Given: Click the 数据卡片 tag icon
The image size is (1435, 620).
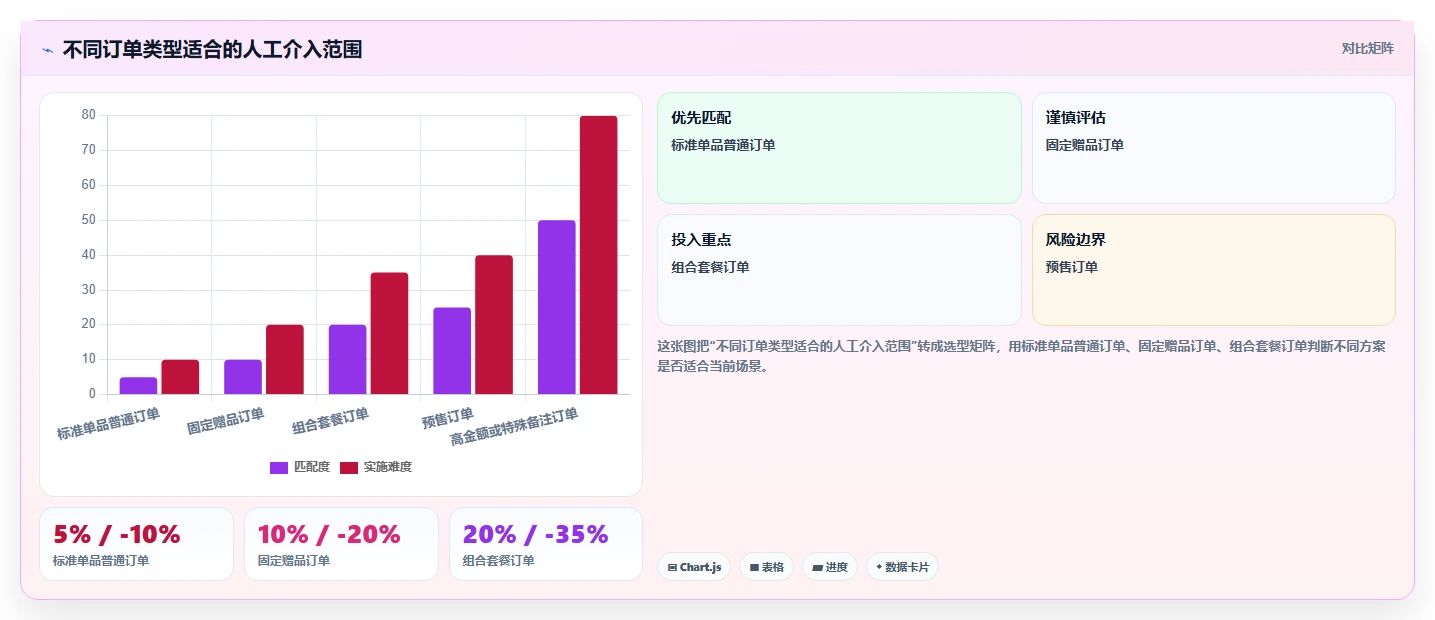Looking at the screenshot, I should click(x=879, y=567).
